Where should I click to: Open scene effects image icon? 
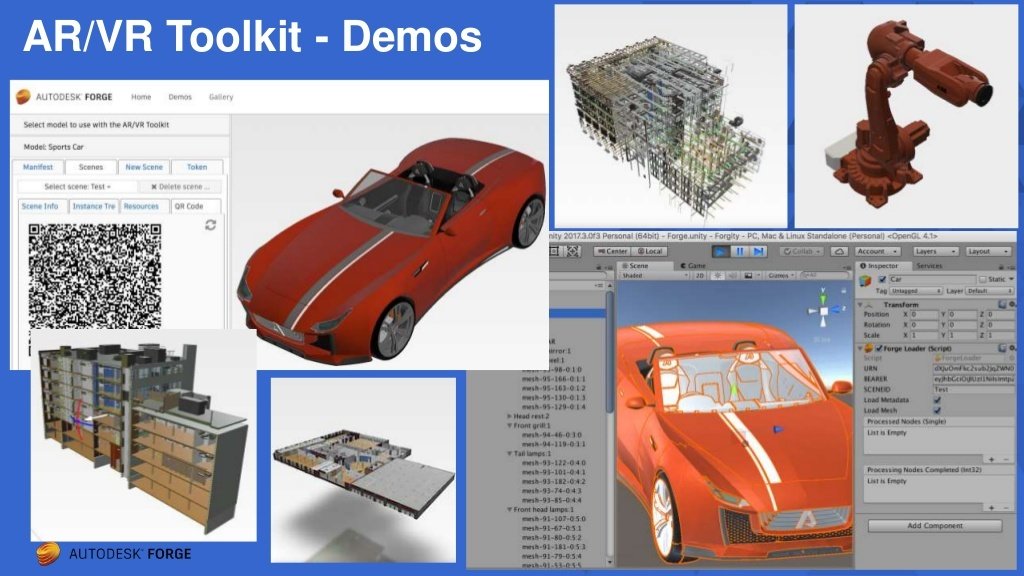(748, 276)
